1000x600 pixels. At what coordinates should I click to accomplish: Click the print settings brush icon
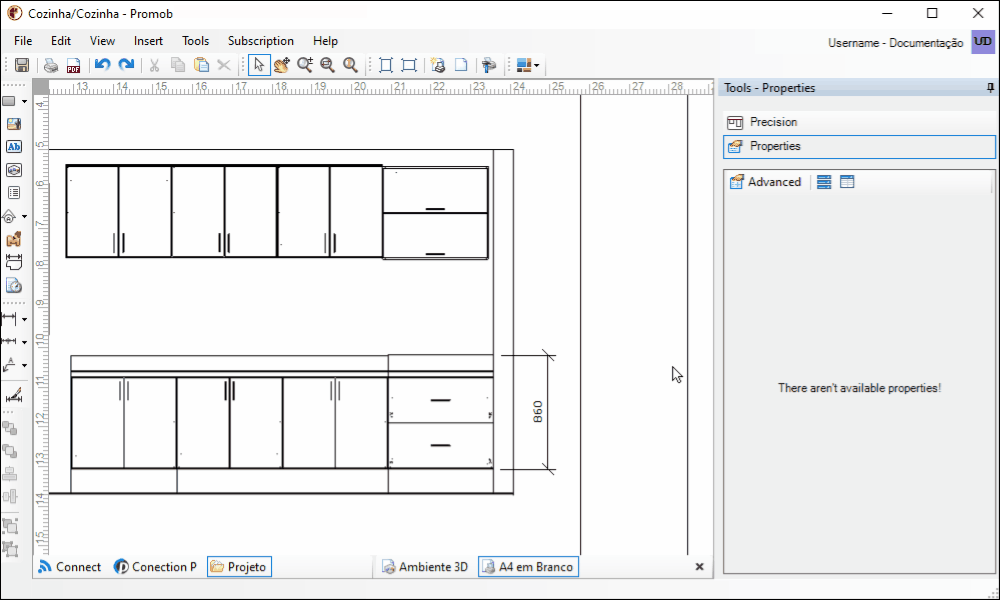click(x=489, y=65)
